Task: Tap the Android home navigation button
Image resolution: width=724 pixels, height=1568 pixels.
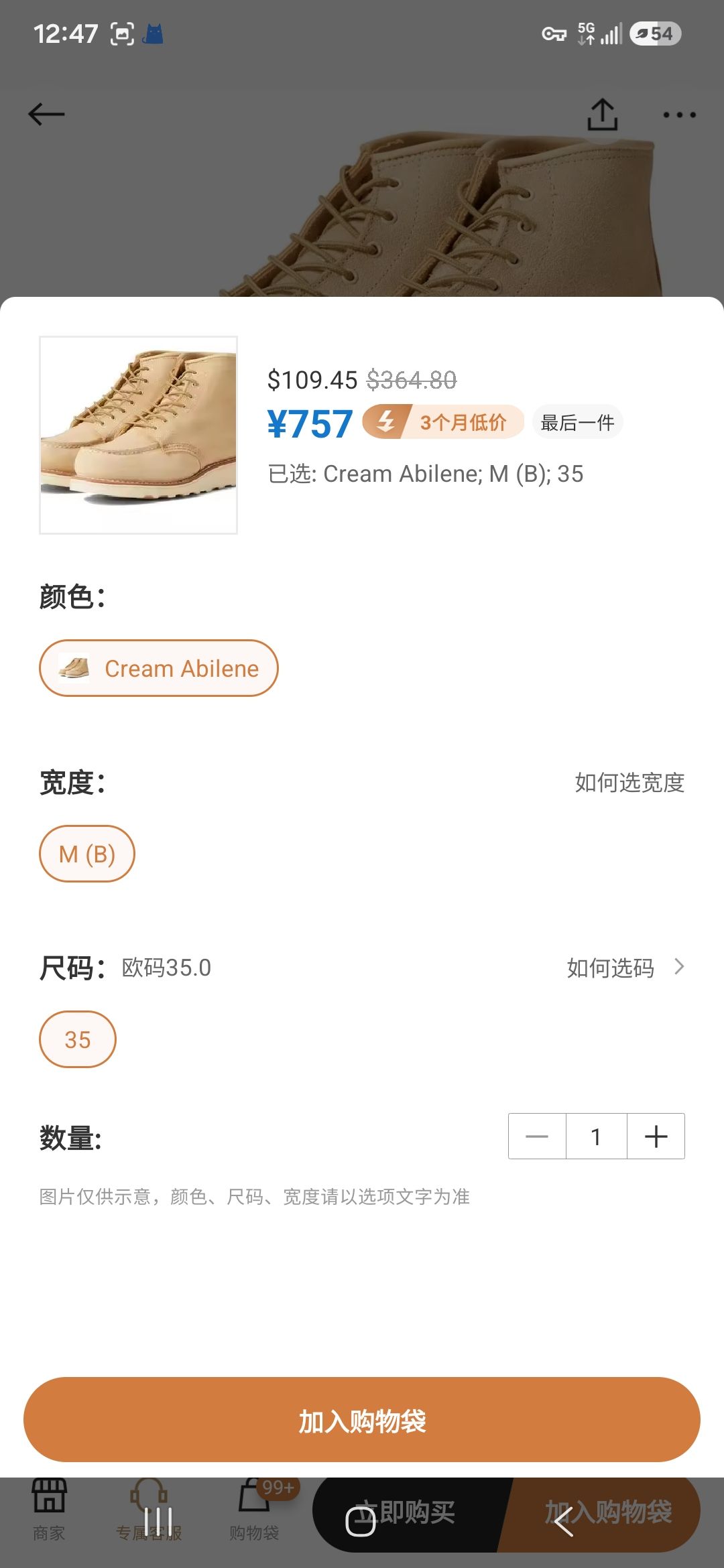Action: (x=361, y=1521)
